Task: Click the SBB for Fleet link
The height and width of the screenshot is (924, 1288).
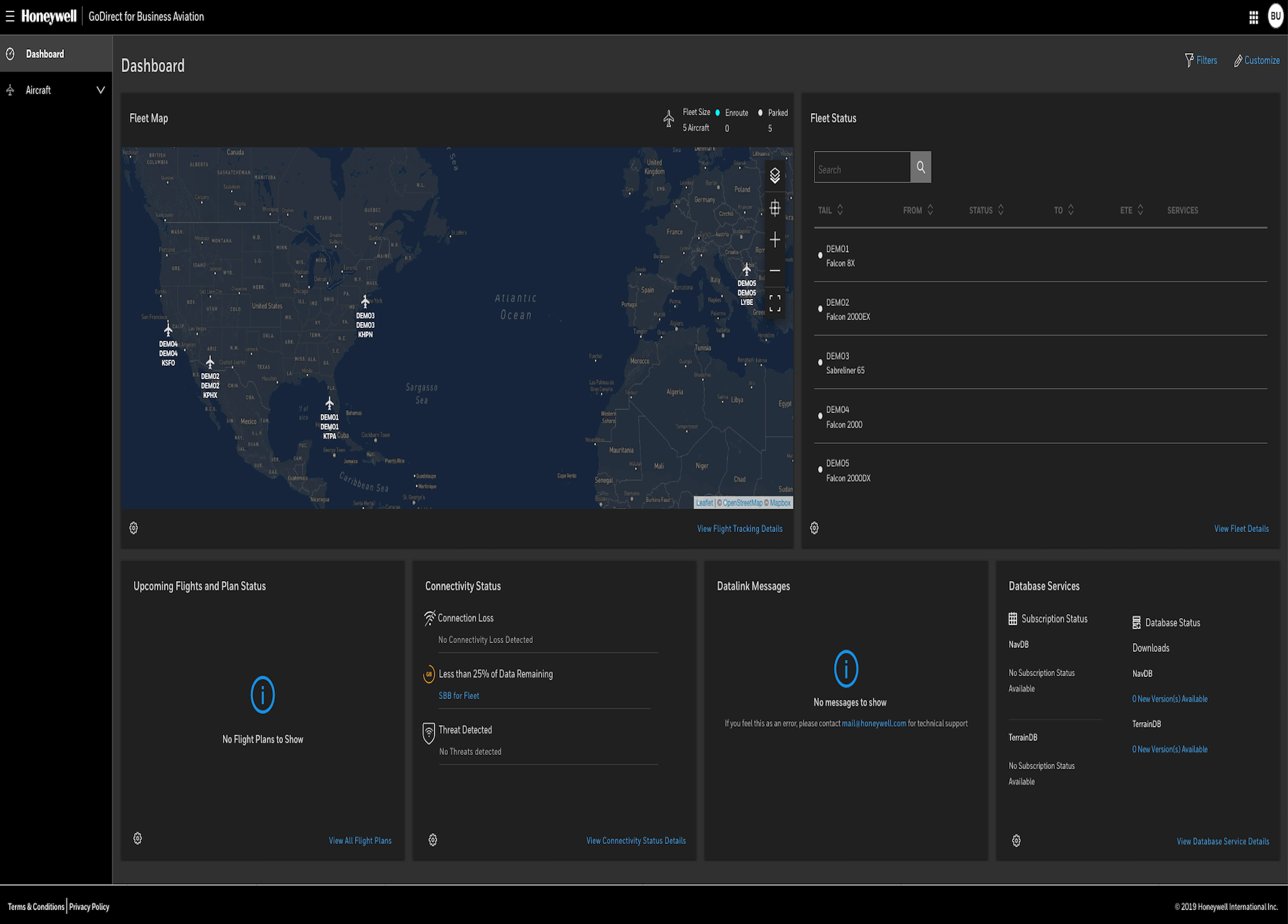Action: [459, 696]
